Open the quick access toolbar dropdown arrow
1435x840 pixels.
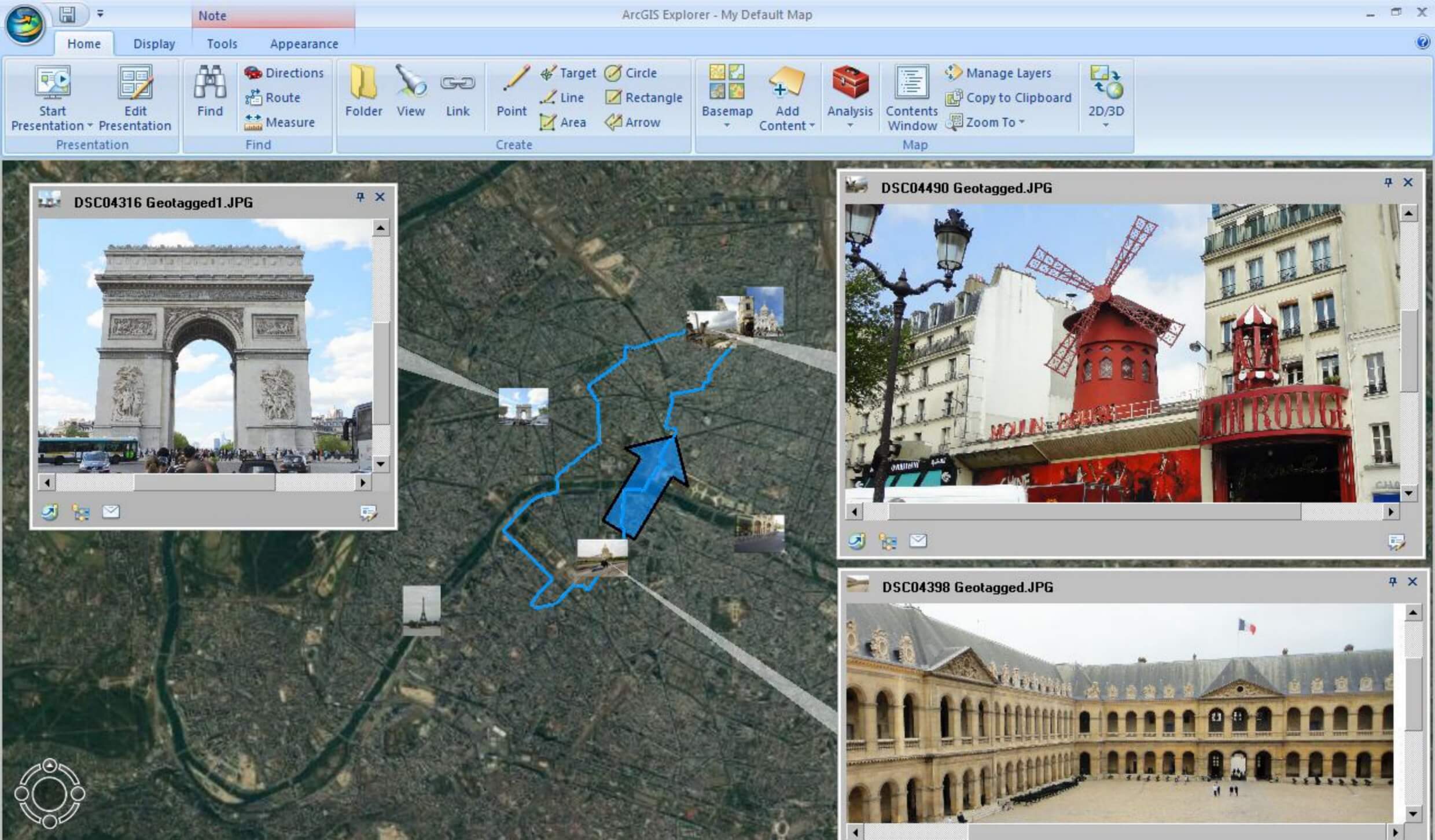tap(100, 14)
